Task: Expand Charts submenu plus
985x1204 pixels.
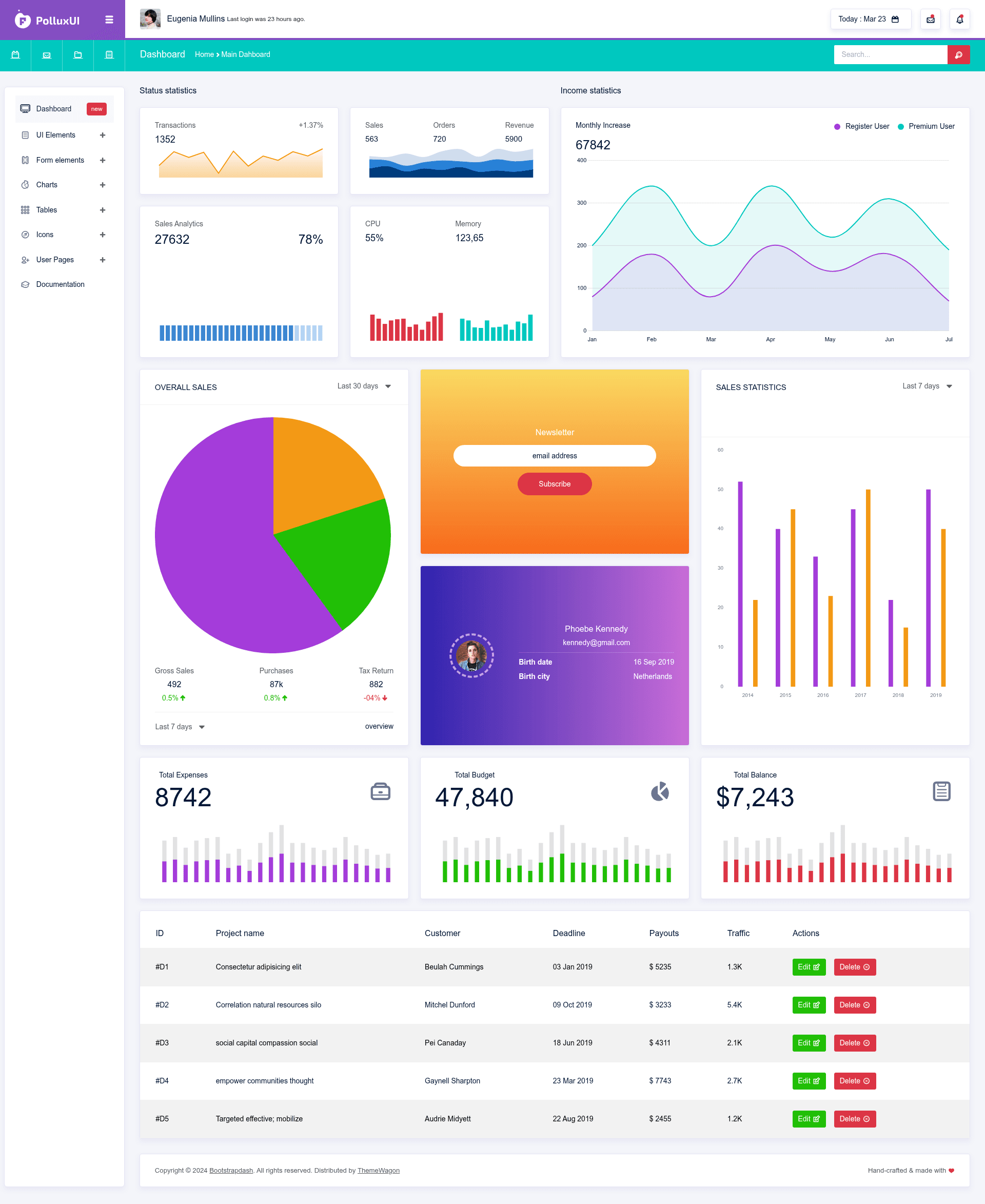Action: pyautogui.click(x=103, y=185)
